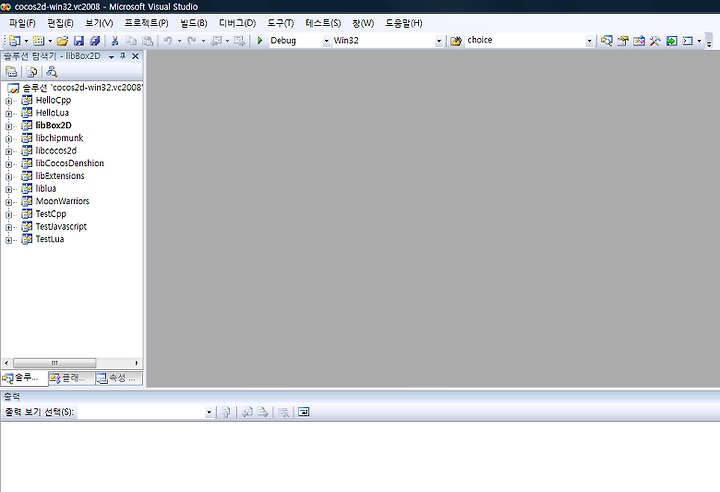720x492 pixels.
Task: Open the 디버그(D) menu
Action: [x=237, y=23]
